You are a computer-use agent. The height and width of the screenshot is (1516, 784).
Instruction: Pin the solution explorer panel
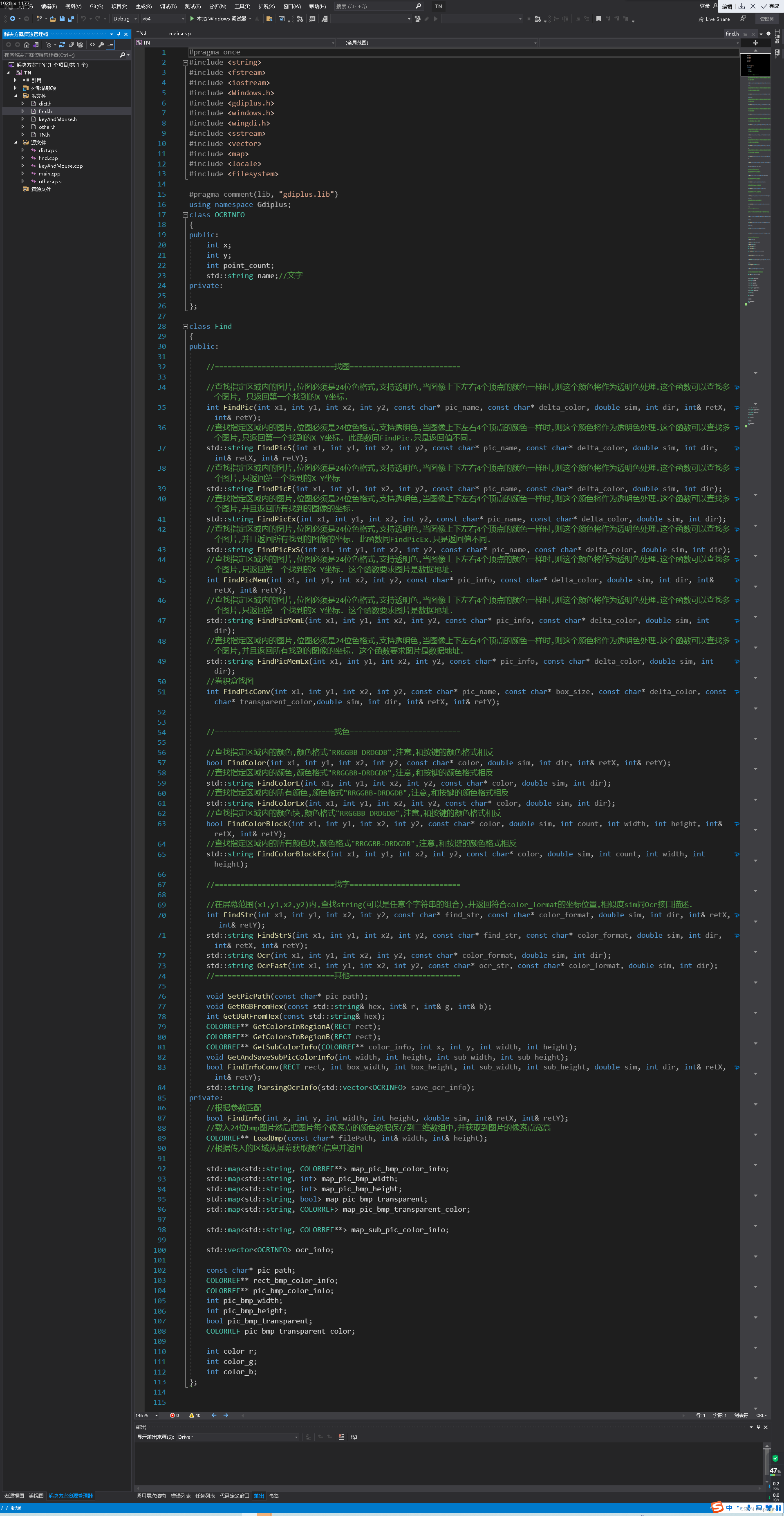click(x=119, y=34)
